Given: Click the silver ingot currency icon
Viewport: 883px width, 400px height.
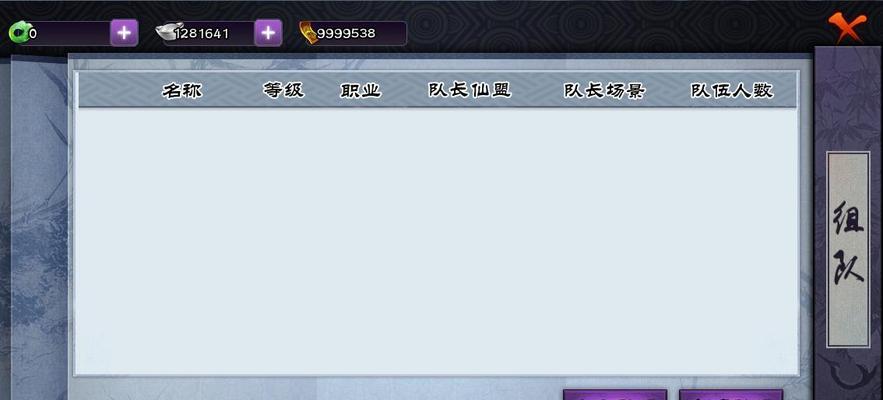Looking at the screenshot, I should pos(169,32).
